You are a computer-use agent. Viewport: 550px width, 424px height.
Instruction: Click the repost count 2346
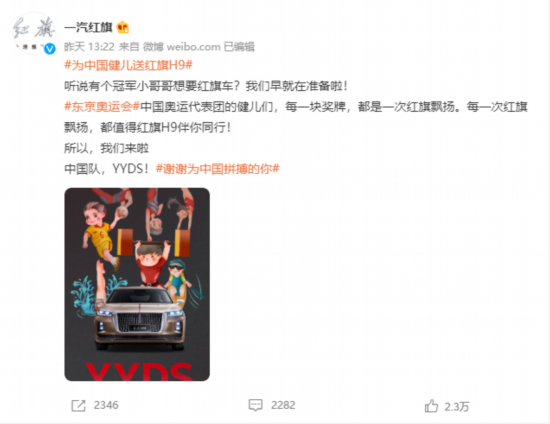click(106, 405)
